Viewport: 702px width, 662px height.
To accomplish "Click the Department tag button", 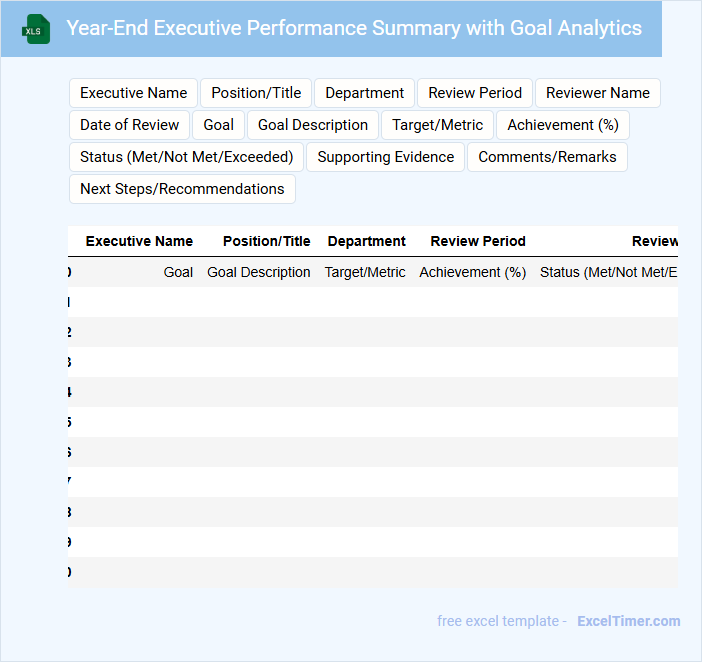I will 365,93.
